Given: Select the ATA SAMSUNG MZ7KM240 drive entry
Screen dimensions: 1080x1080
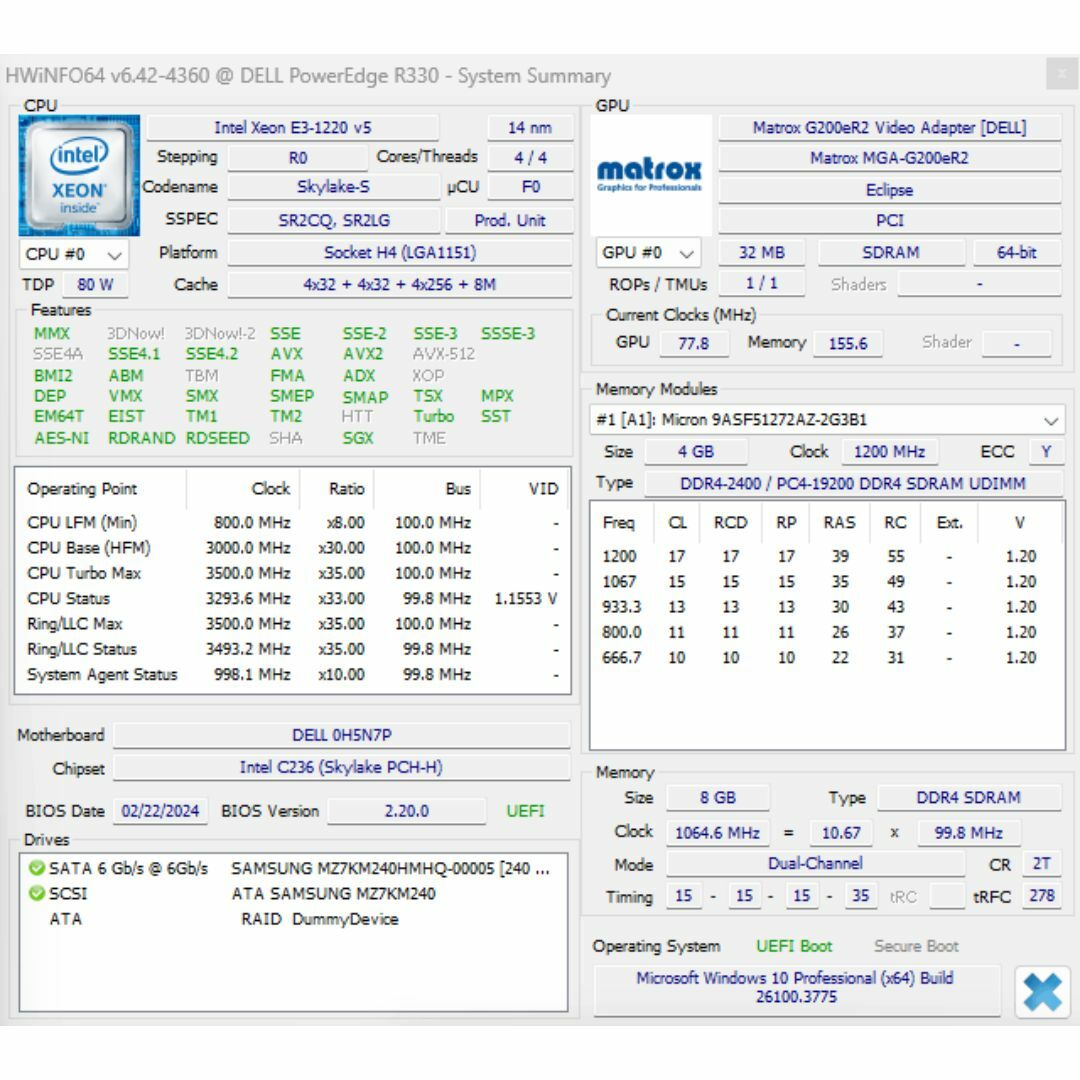Looking at the screenshot, I should 333,893.
